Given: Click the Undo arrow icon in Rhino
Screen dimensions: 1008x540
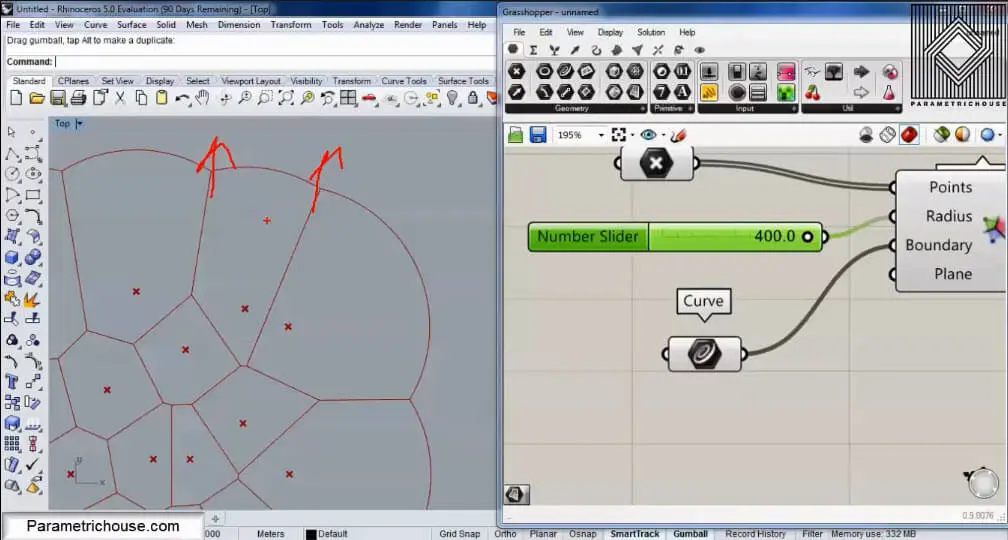Looking at the screenshot, I should point(183,98).
